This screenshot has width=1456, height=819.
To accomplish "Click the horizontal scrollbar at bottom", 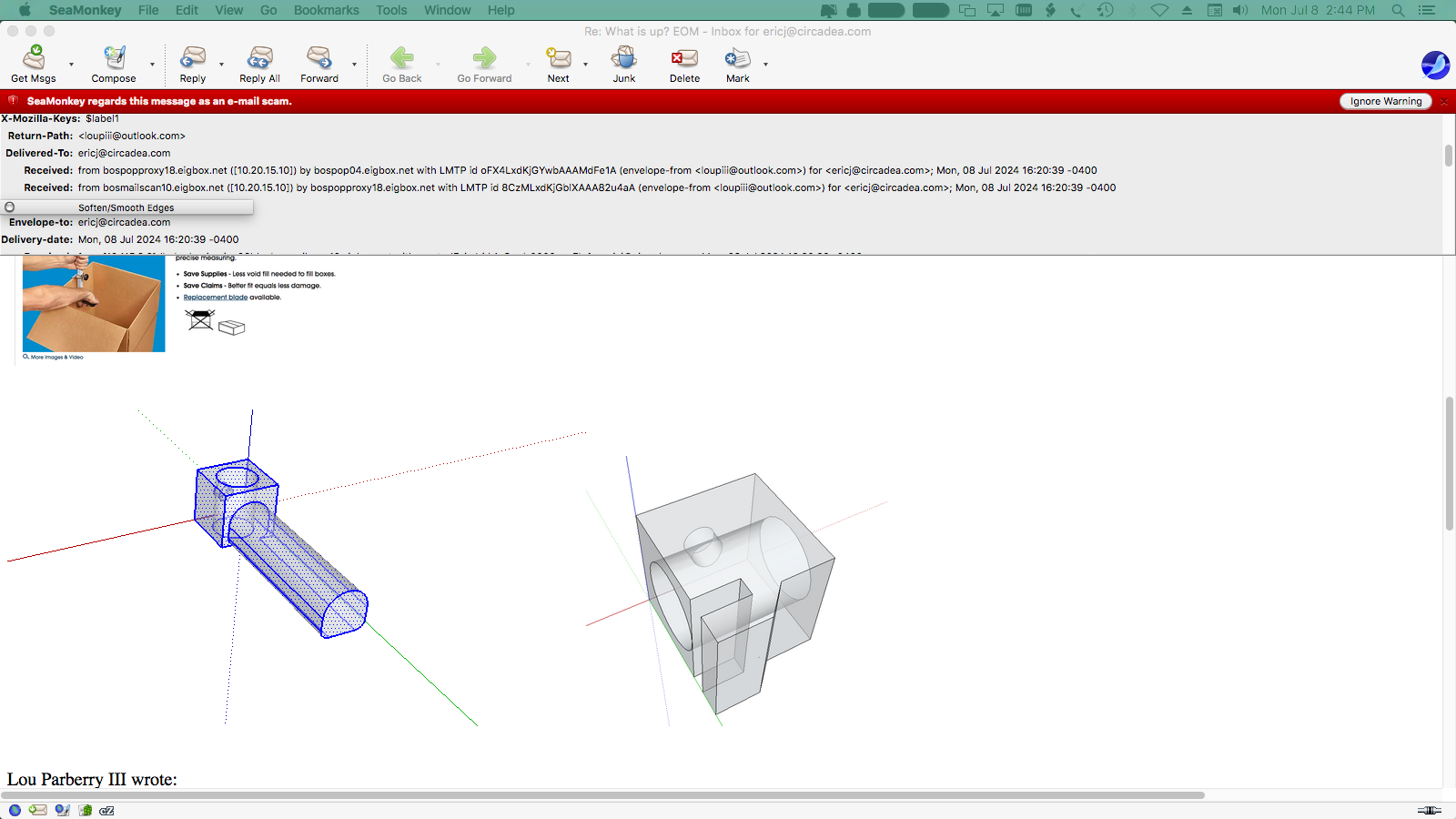I will coord(601,795).
